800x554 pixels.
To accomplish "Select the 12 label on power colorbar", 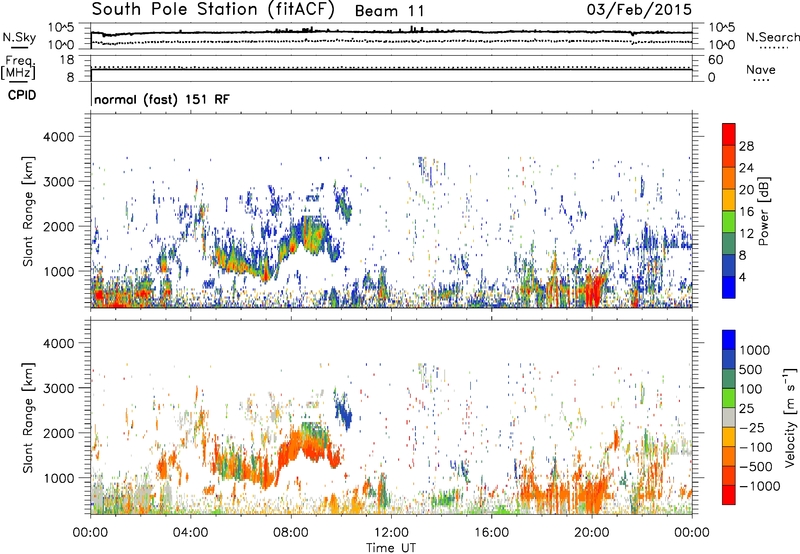I will (x=746, y=234).
